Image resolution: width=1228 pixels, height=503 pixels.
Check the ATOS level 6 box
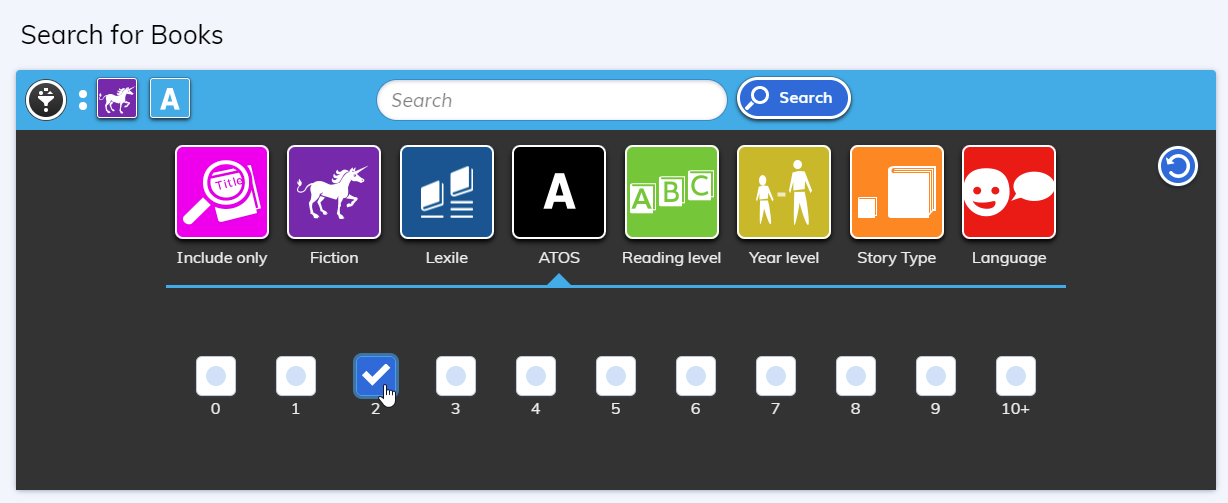[696, 376]
